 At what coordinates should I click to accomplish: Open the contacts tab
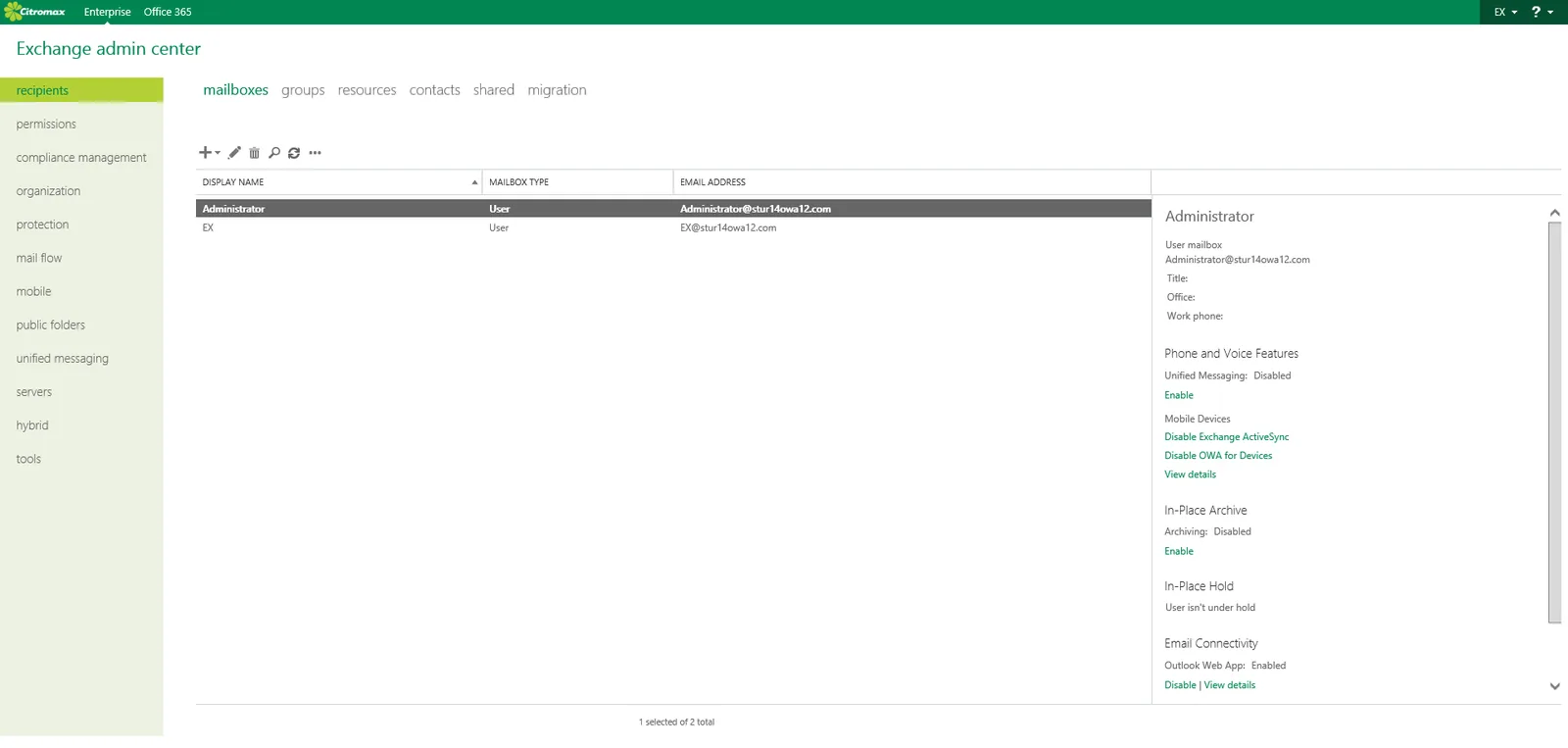point(434,90)
